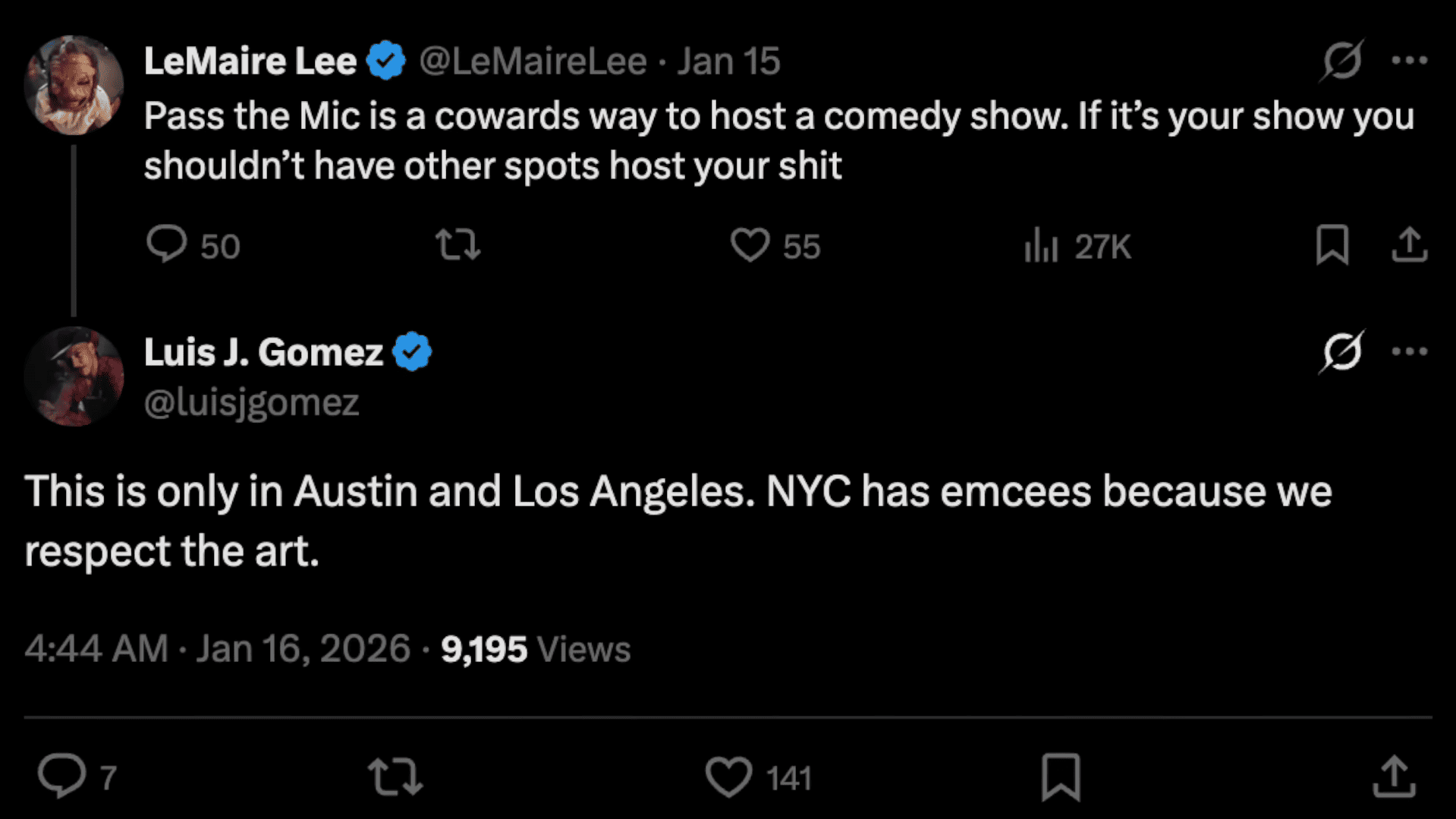
Task: Like LeMaire Lee's tweet with 55 likes
Action: (x=750, y=245)
